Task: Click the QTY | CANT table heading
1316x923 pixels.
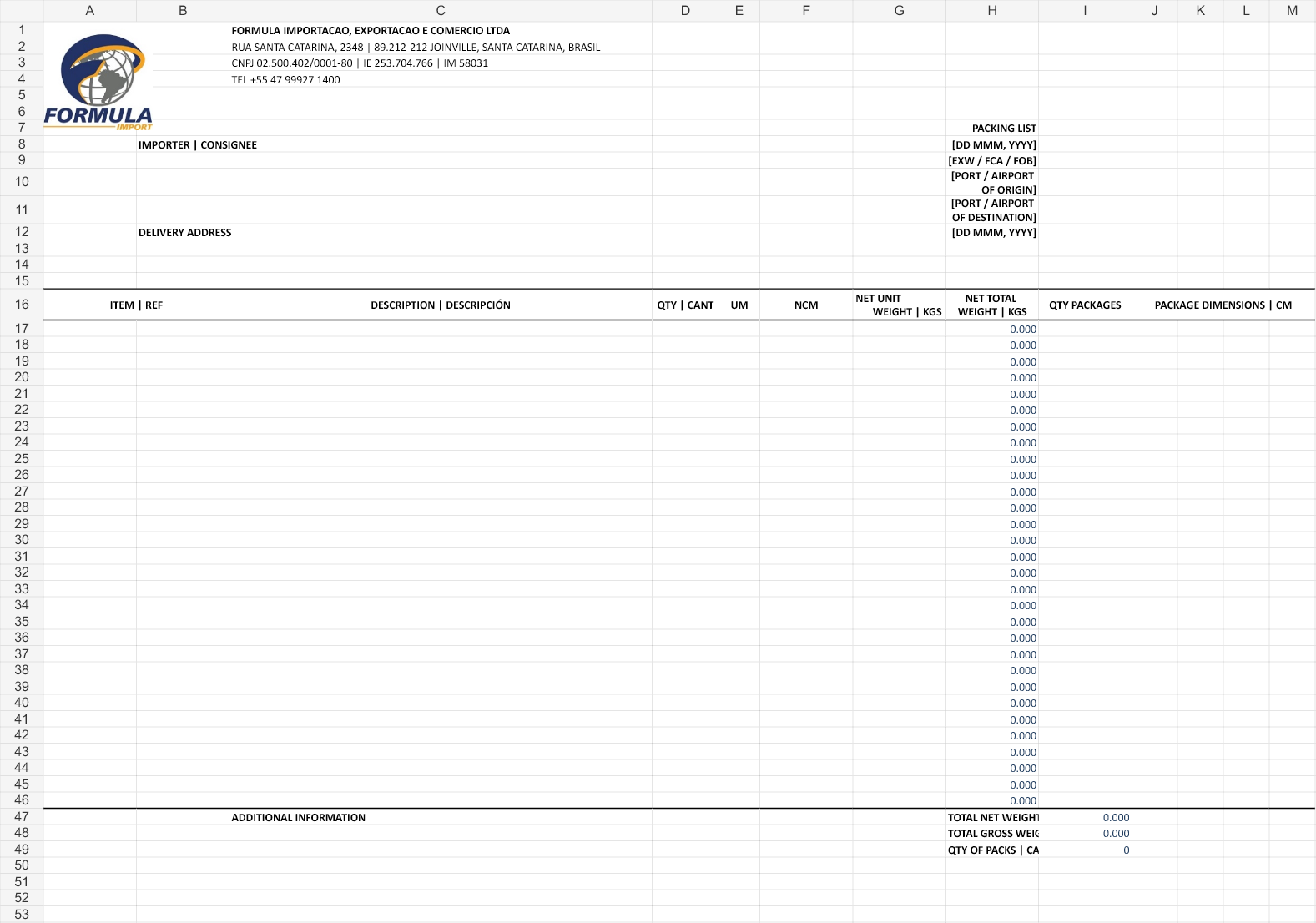Action: coord(685,305)
